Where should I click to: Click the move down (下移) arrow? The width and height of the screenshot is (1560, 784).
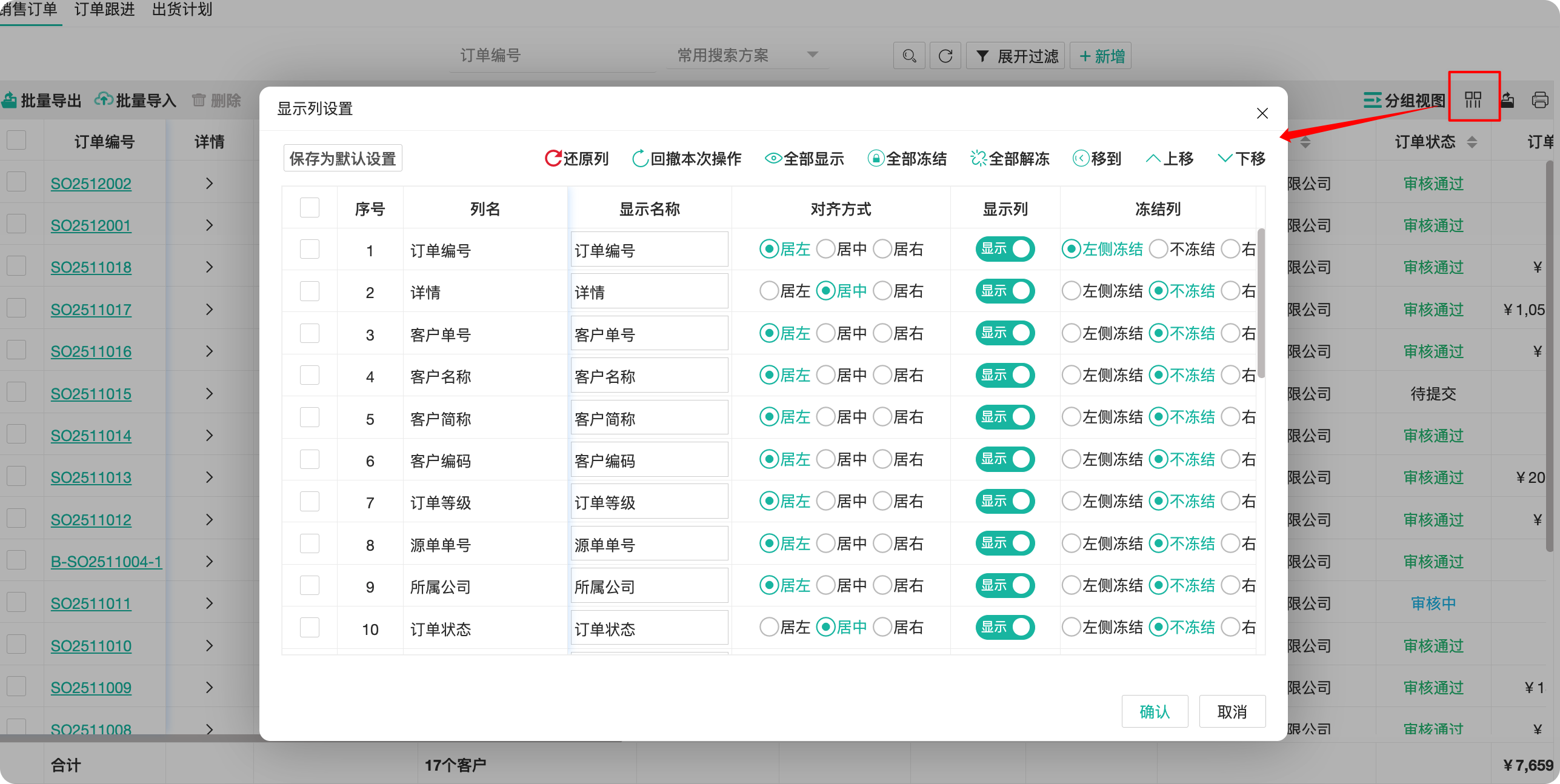(x=1225, y=159)
